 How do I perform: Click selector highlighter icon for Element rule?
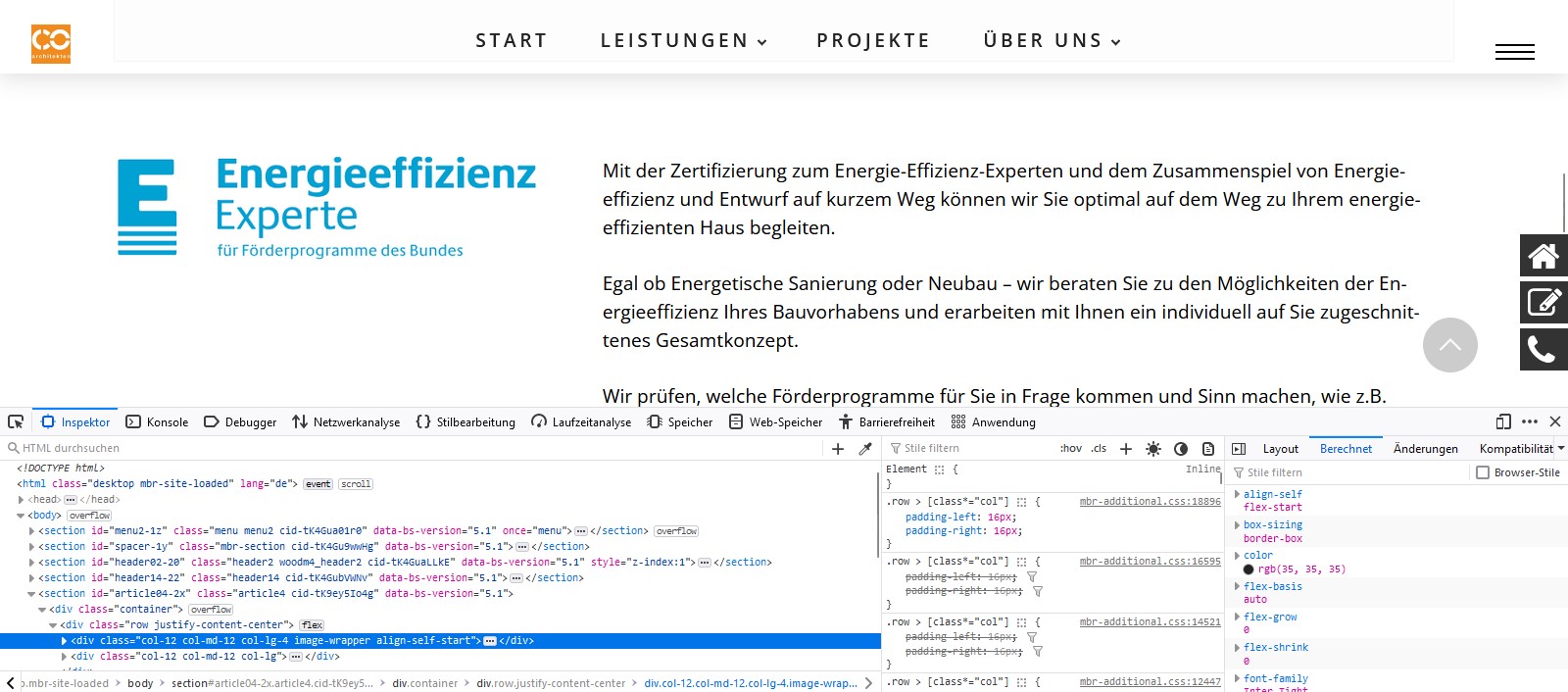pyautogui.click(x=939, y=470)
